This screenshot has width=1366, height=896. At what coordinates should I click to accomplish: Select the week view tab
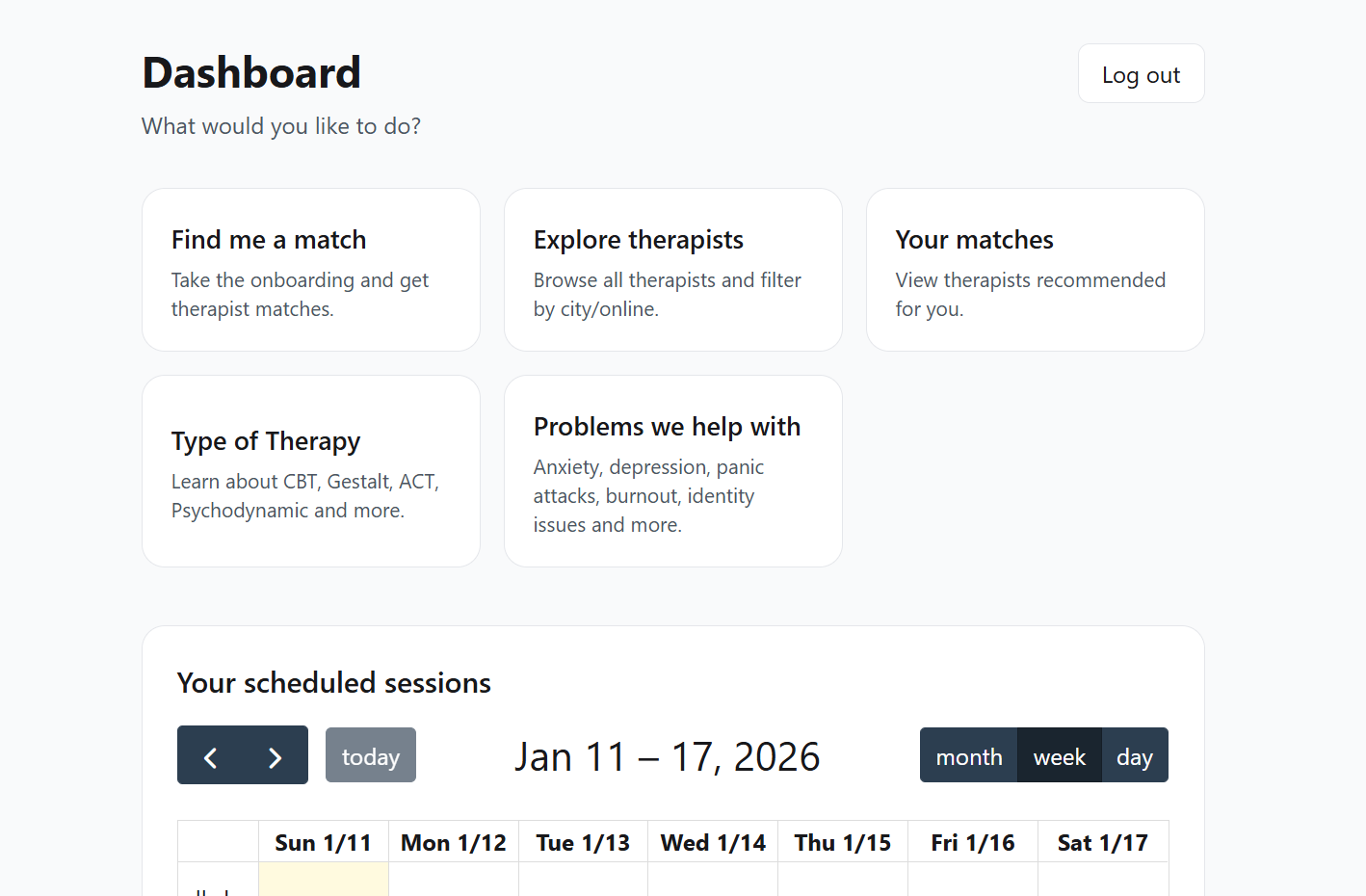[x=1059, y=756]
